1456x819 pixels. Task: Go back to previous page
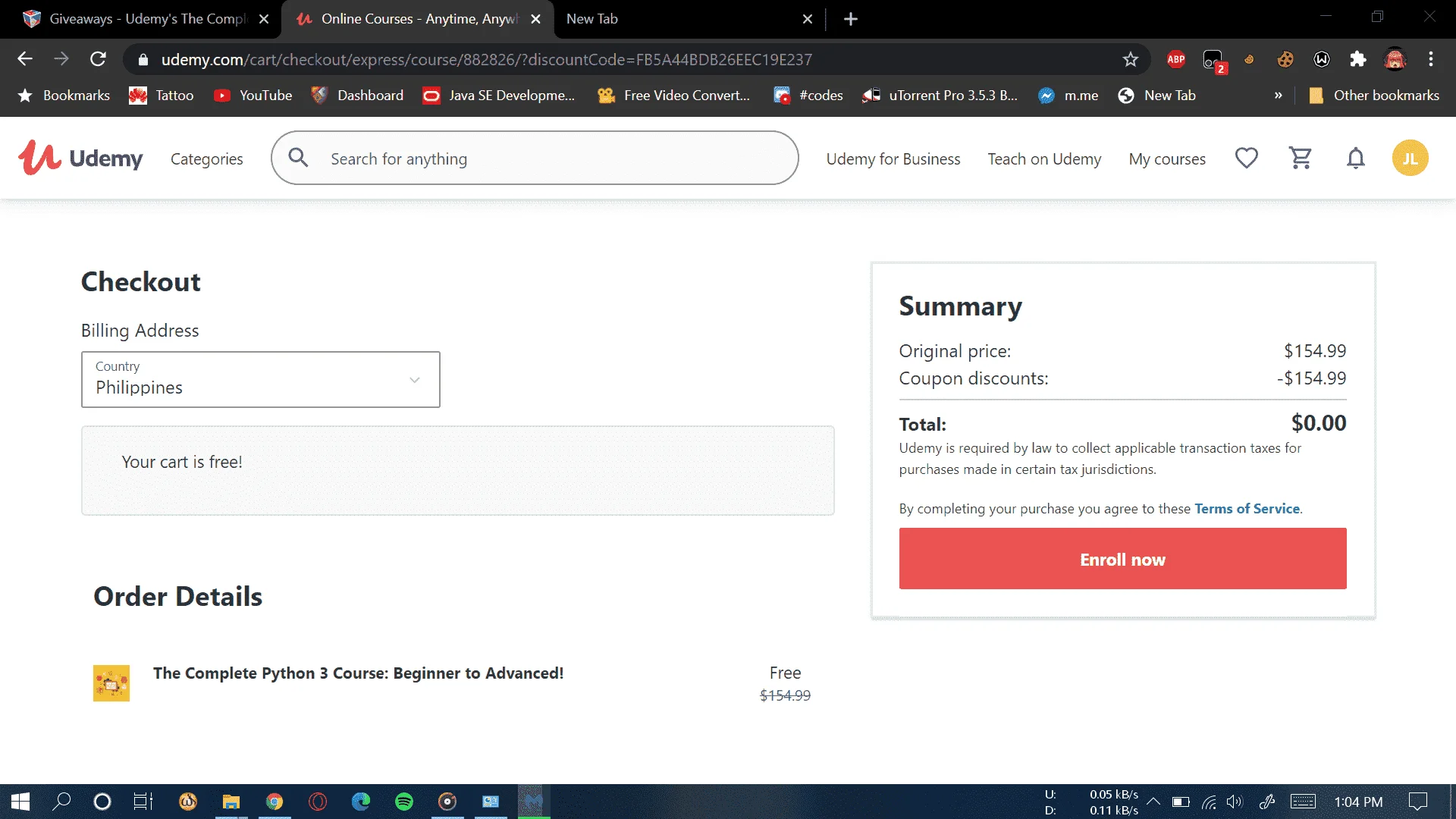pyautogui.click(x=25, y=59)
